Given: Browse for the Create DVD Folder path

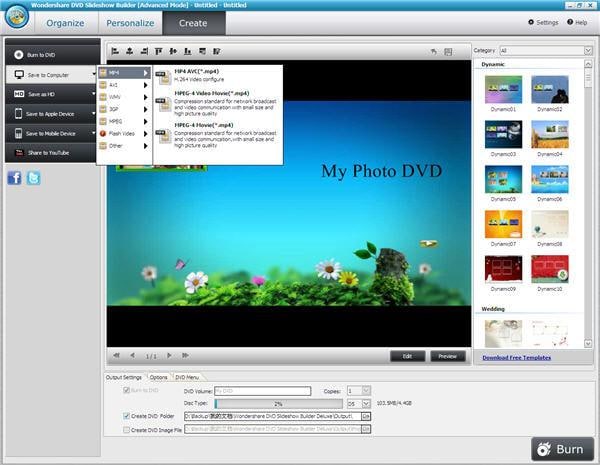Looking at the screenshot, I should (x=366, y=416).
